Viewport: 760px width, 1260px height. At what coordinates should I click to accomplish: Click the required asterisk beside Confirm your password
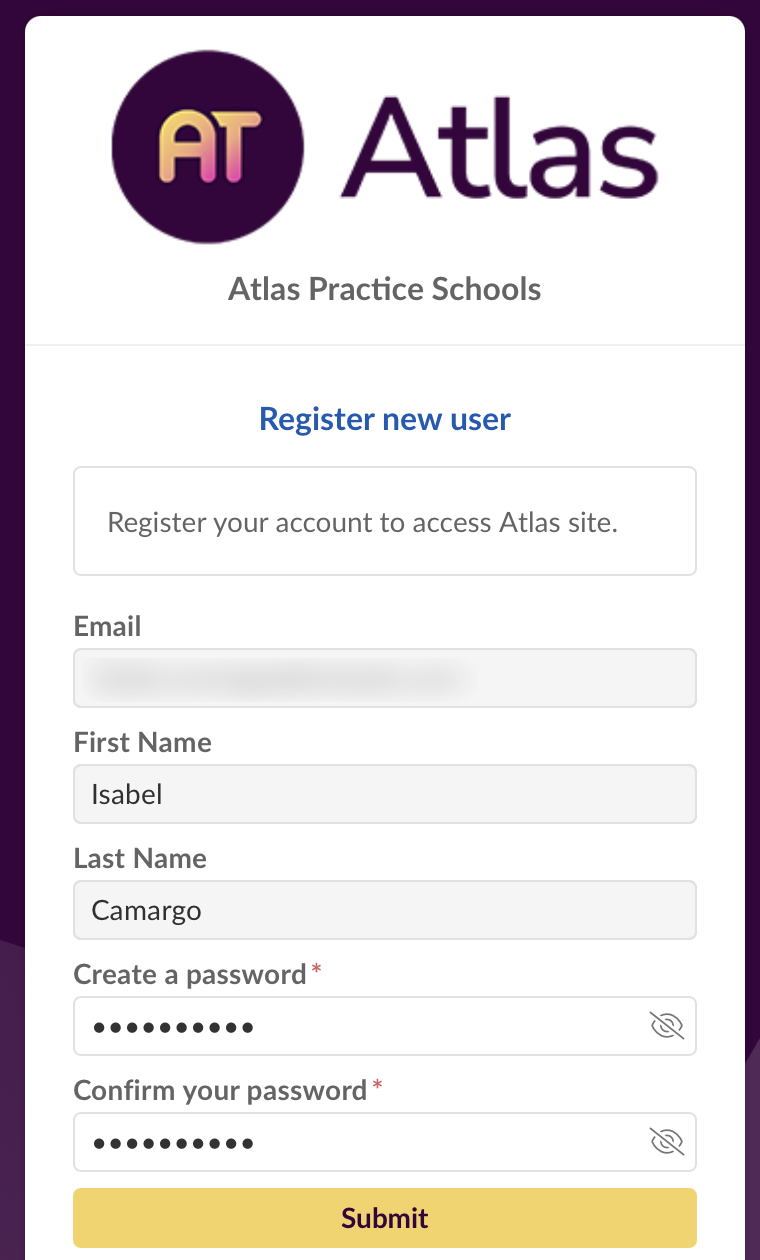(377, 1083)
